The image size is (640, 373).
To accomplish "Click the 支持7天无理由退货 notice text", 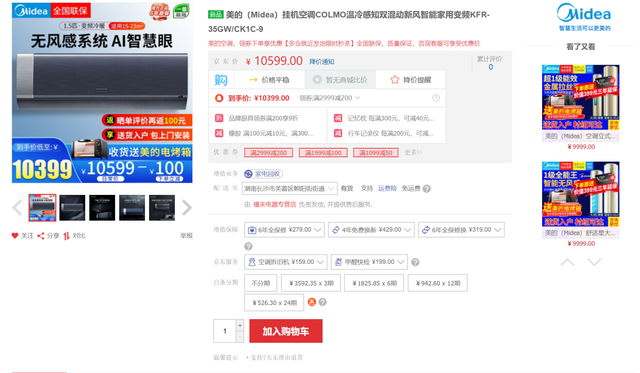I will pyautogui.click(x=276, y=357).
